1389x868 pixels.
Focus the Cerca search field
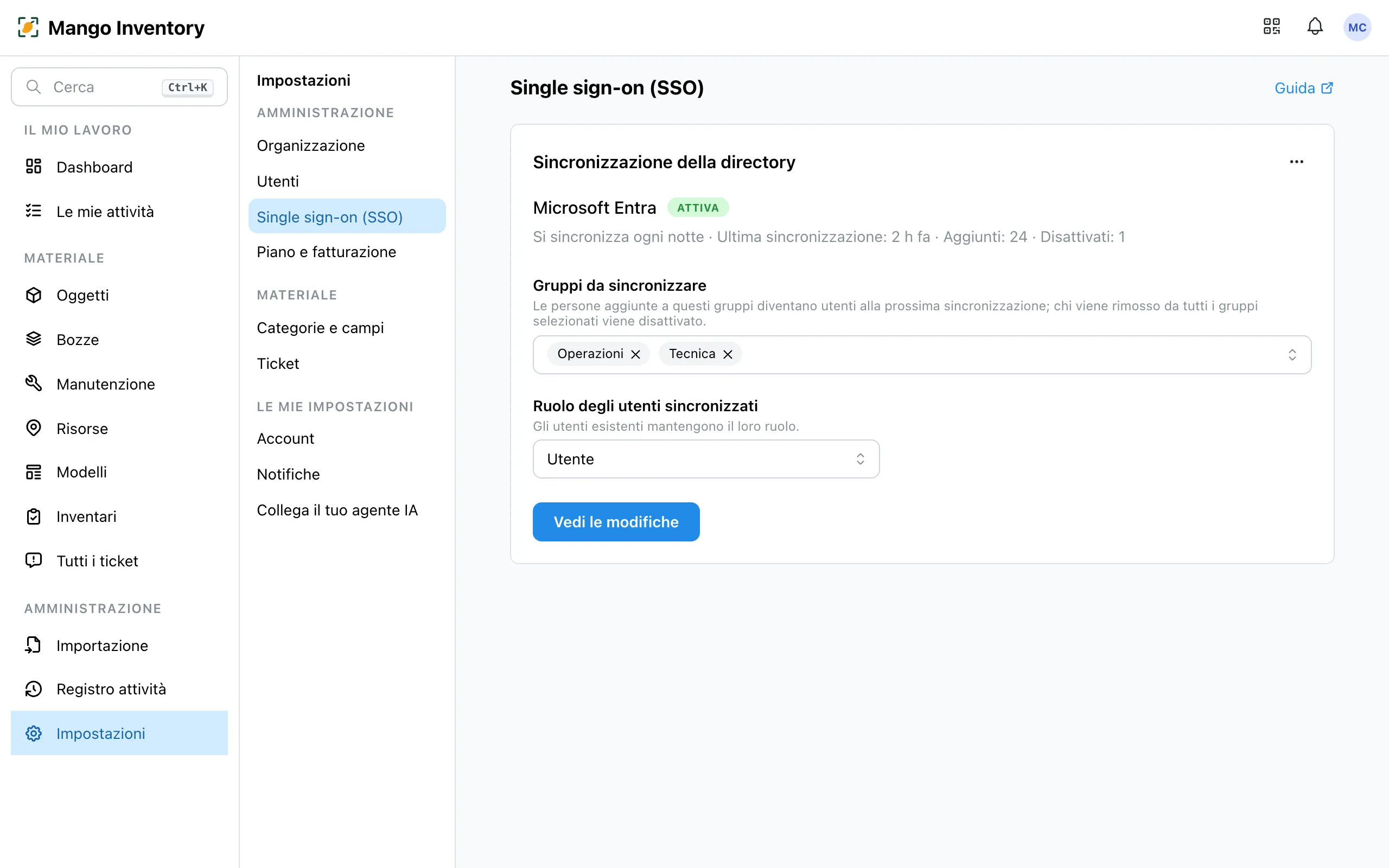(119, 87)
